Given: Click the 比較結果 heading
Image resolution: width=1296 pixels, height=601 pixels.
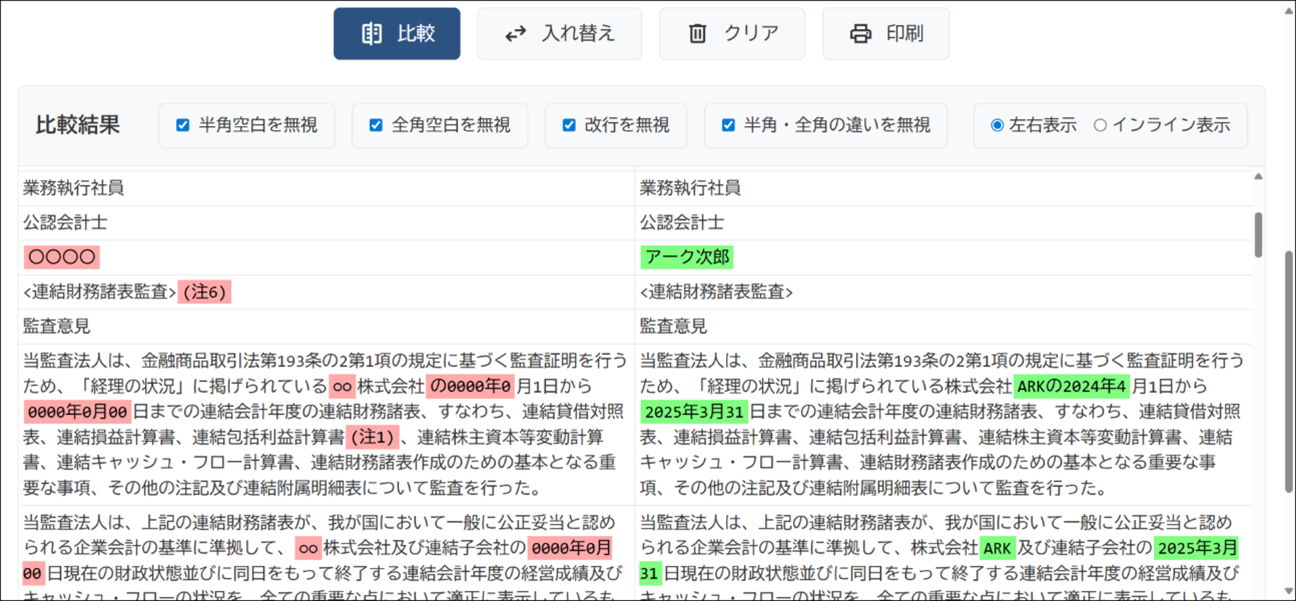Looking at the screenshot, I should pos(78,125).
